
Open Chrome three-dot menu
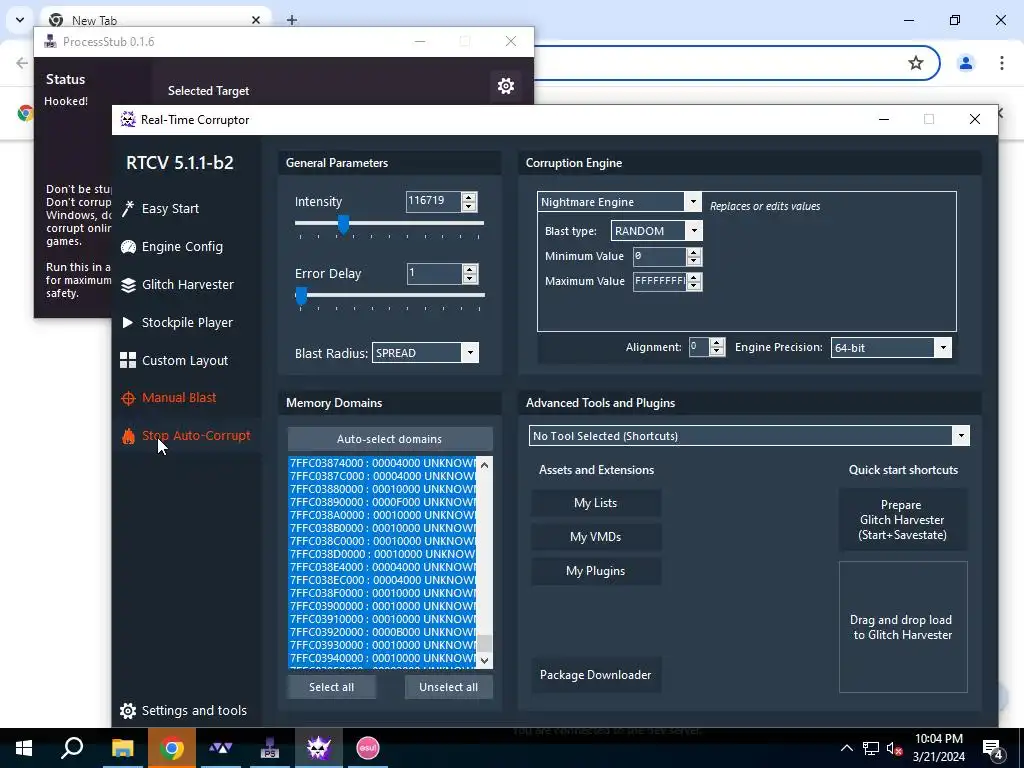click(1001, 63)
